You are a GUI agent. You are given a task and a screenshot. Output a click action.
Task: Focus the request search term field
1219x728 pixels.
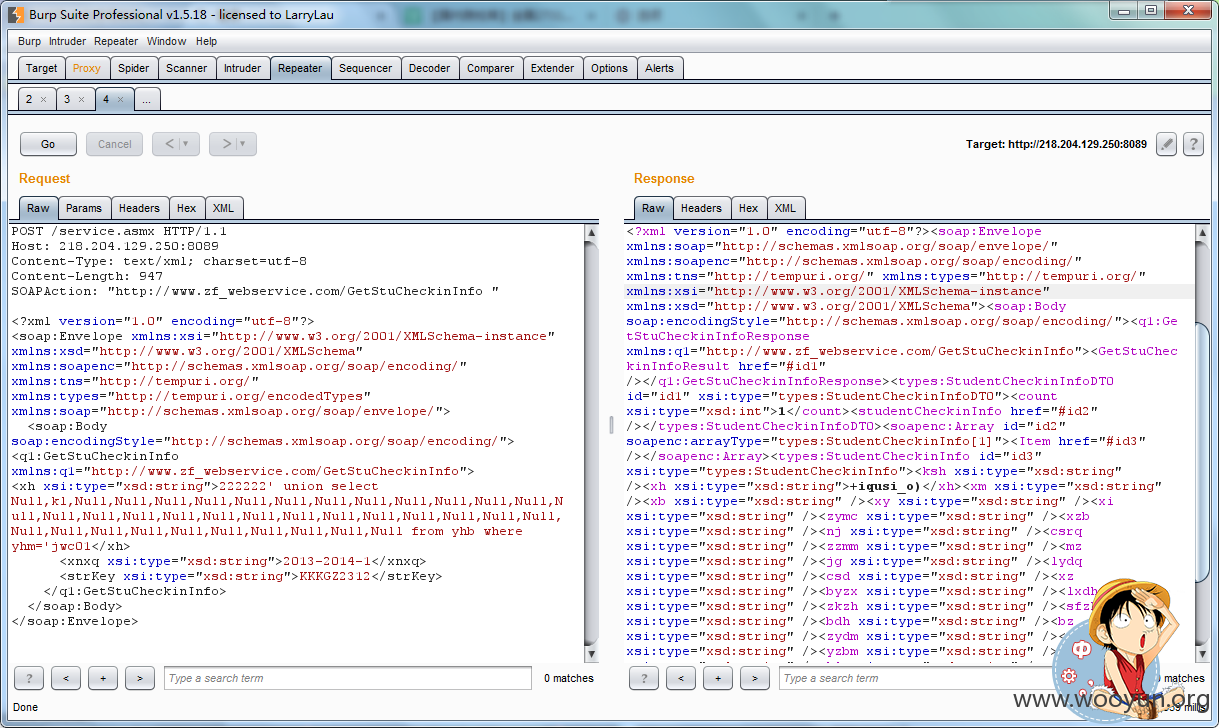[x=348, y=678]
